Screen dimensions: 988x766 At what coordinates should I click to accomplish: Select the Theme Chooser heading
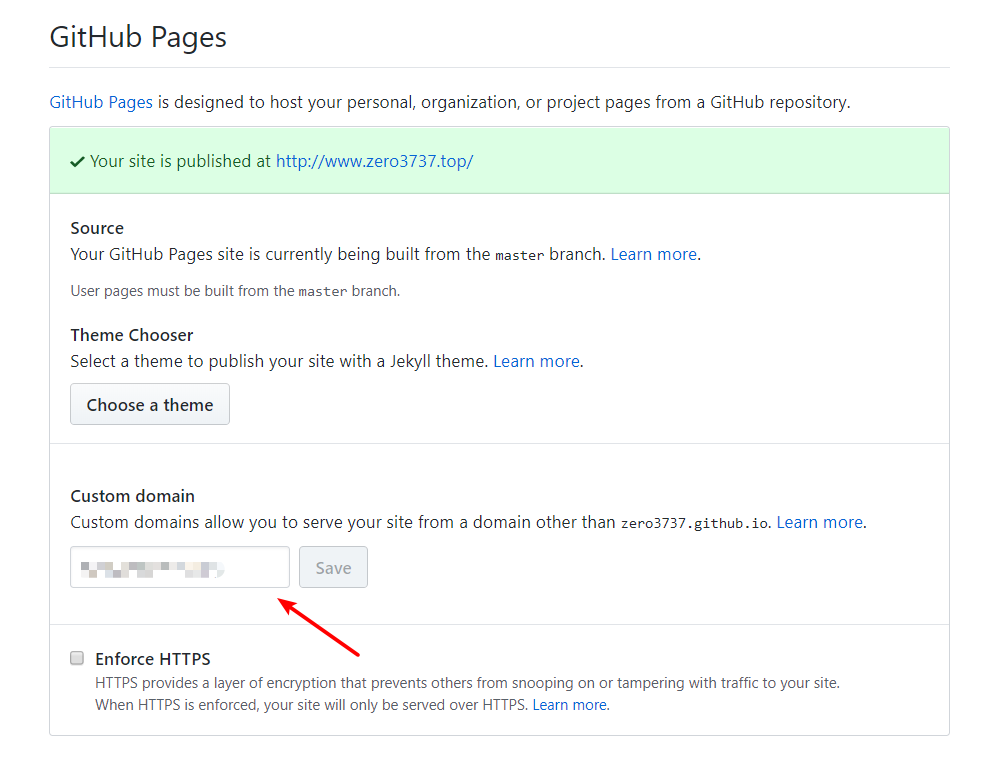132,335
